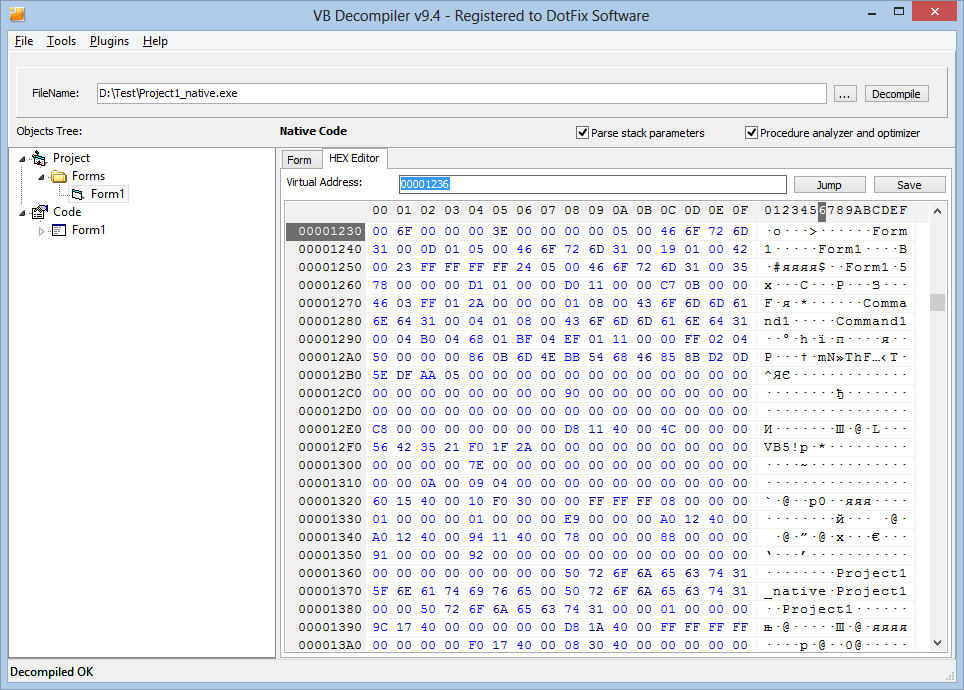Click the Project root icon in Objects Tree

click(x=39, y=159)
